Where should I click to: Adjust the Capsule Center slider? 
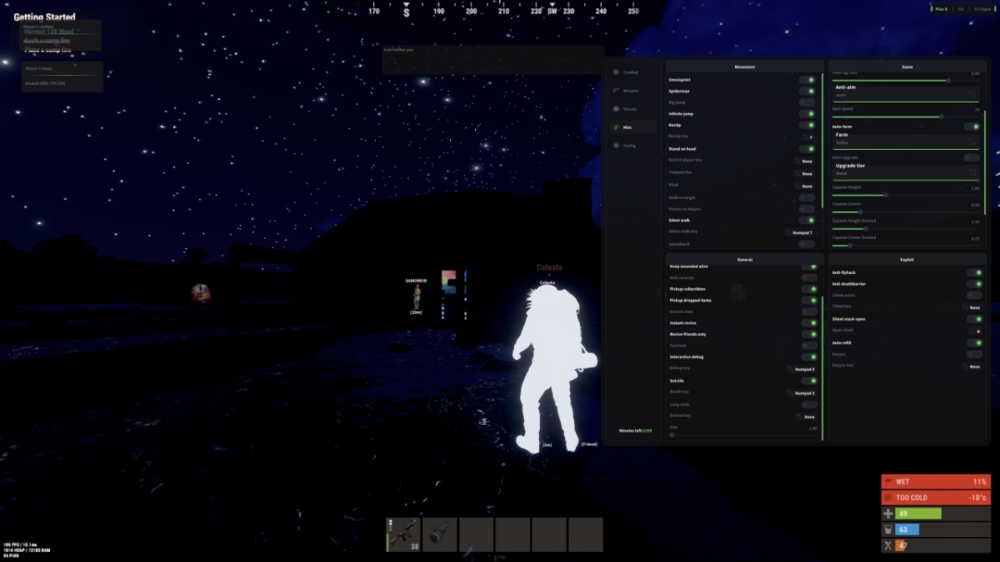coord(905,212)
